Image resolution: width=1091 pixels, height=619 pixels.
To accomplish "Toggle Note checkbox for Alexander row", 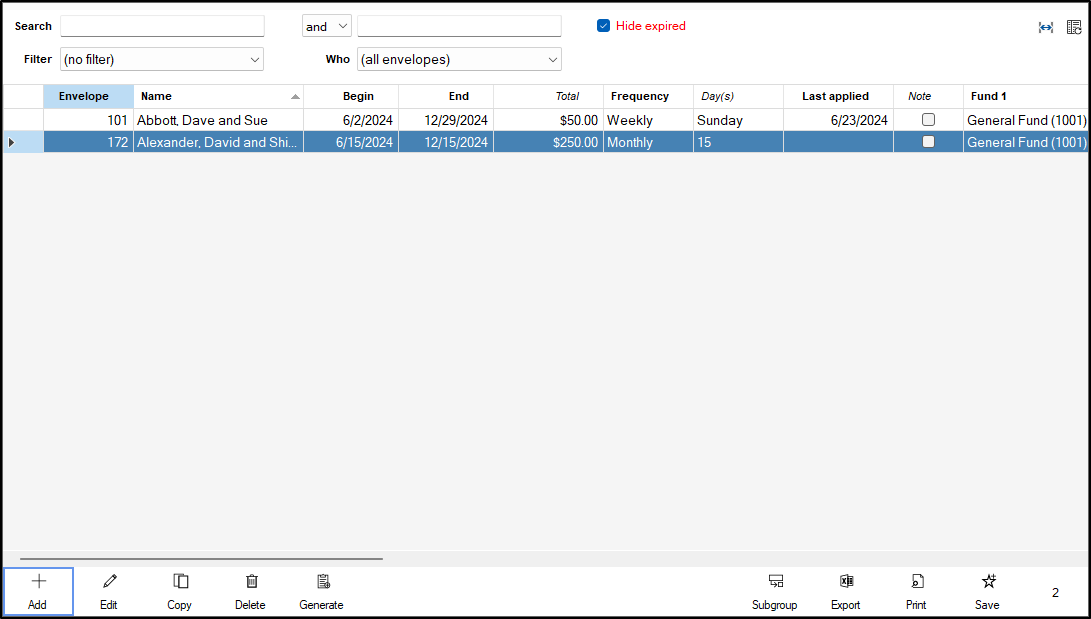I will click(x=928, y=142).
